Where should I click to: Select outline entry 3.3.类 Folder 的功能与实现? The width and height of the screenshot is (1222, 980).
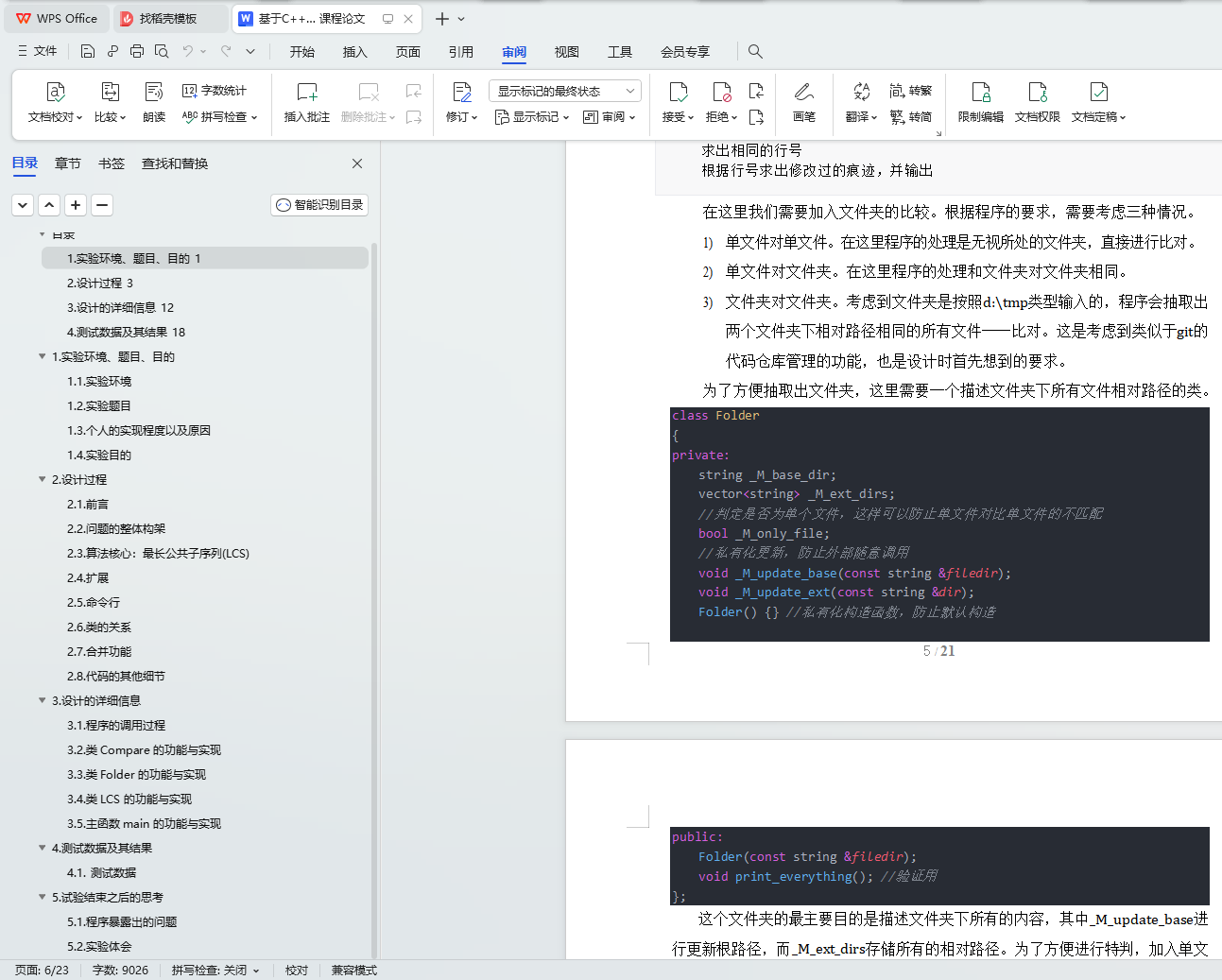(x=136, y=774)
